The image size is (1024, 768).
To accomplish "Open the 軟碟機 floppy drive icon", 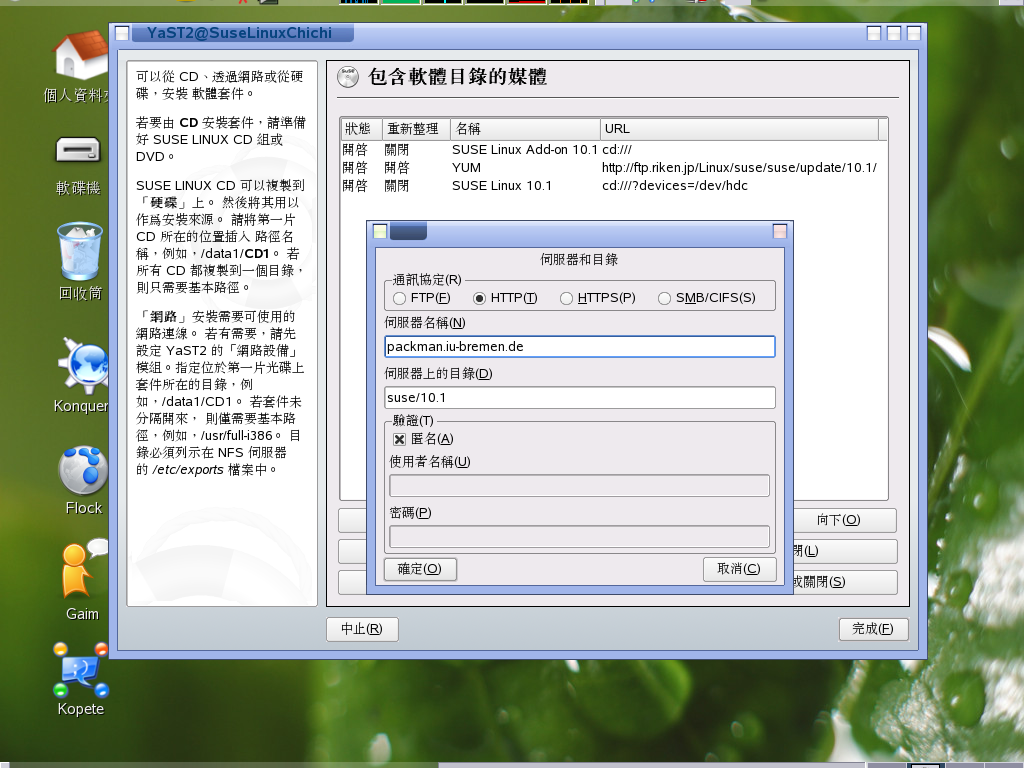I will click(x=79, y=151).
